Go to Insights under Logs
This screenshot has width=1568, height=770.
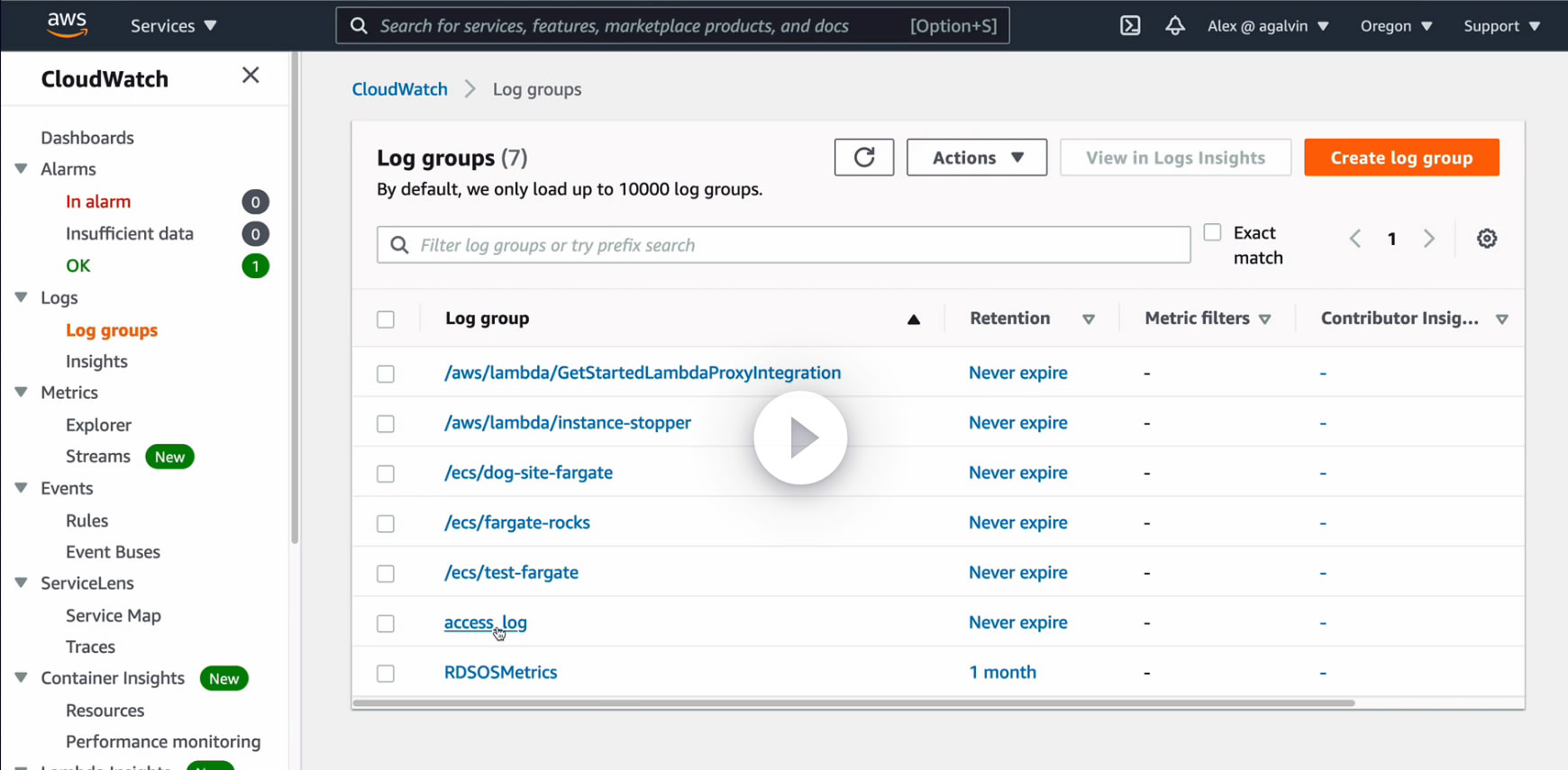96,361
